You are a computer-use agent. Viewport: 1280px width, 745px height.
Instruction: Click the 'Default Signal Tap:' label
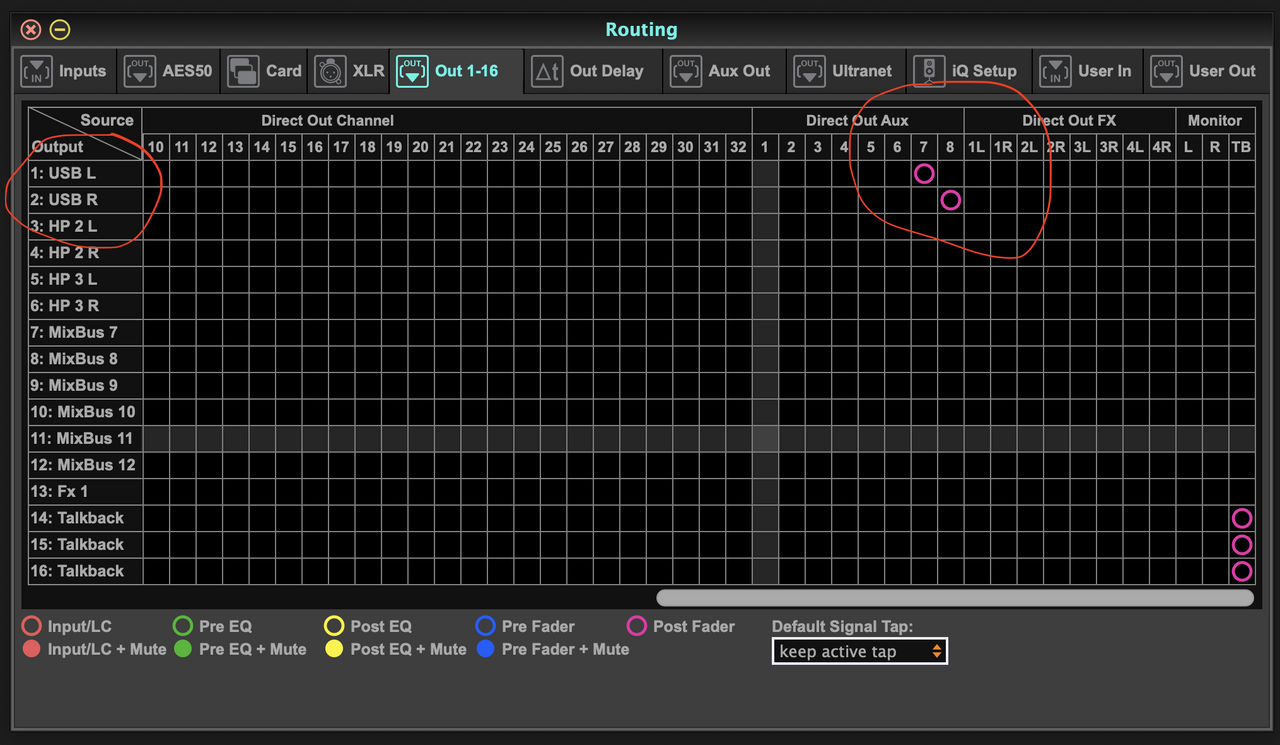(x=843, y=627)
